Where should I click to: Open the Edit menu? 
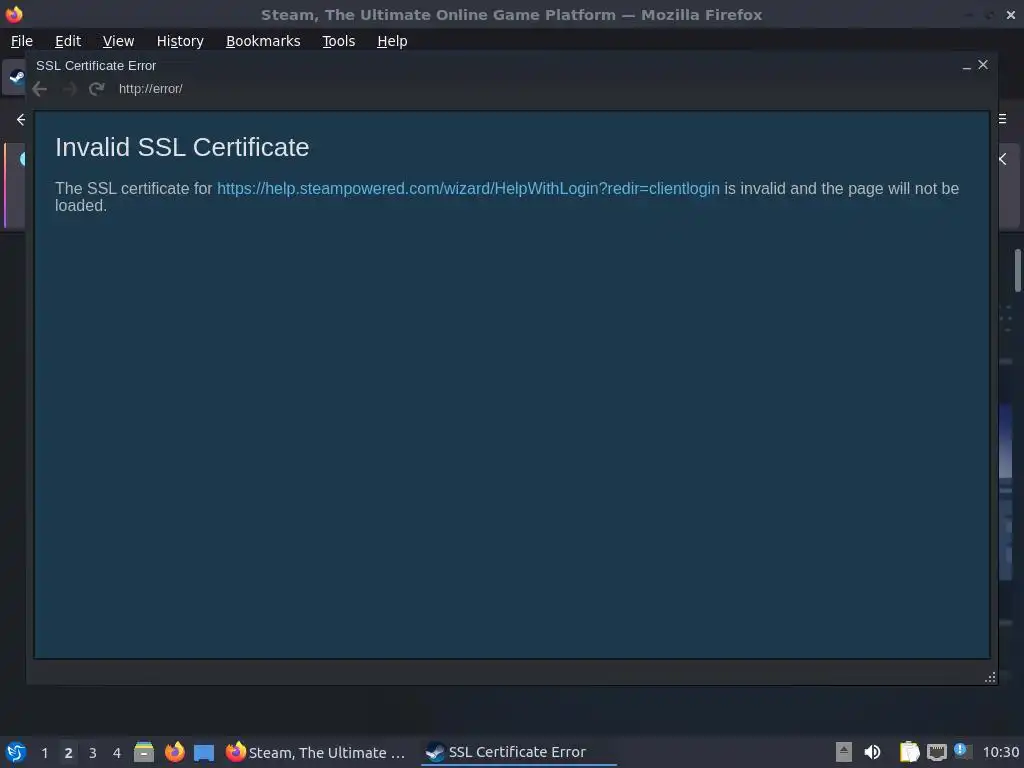[x=68, y=41]
